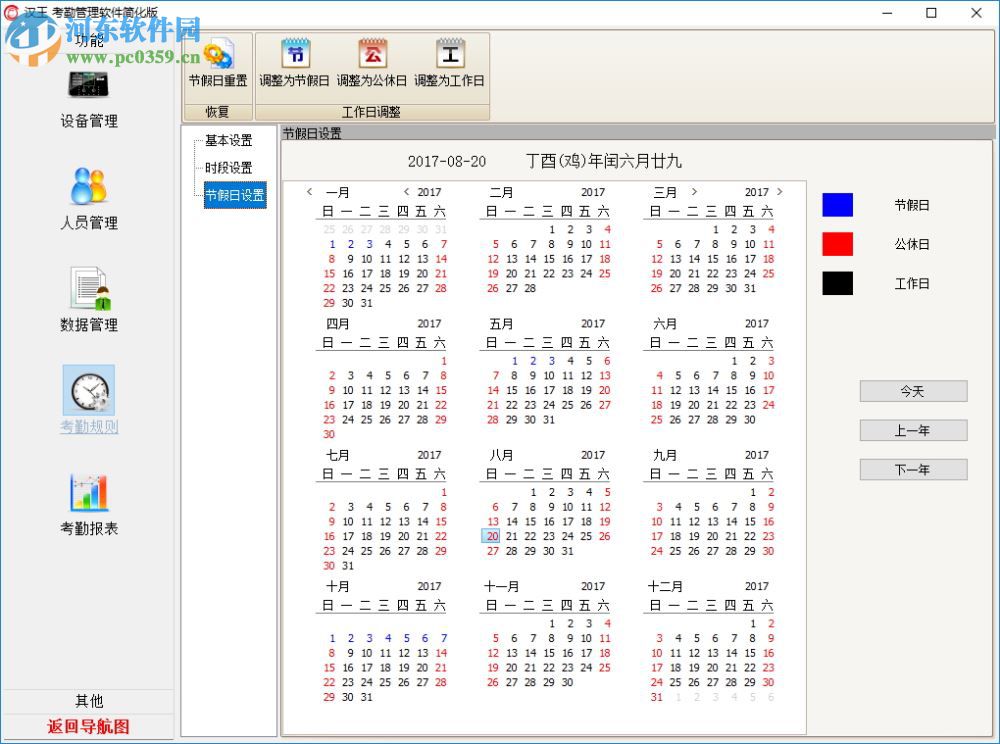This screenshot has width=1000, height=744.
Task: Select date 20 in the August calendar
Action: tap(492, 536)
